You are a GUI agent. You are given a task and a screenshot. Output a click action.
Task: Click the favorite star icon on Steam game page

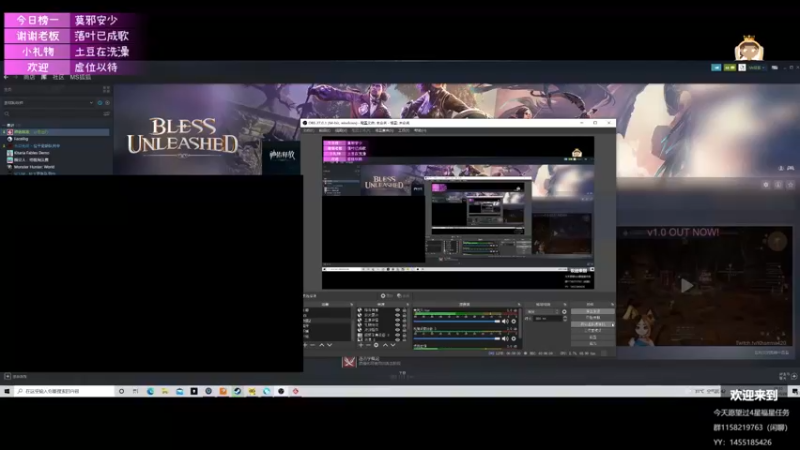[790, 185]
